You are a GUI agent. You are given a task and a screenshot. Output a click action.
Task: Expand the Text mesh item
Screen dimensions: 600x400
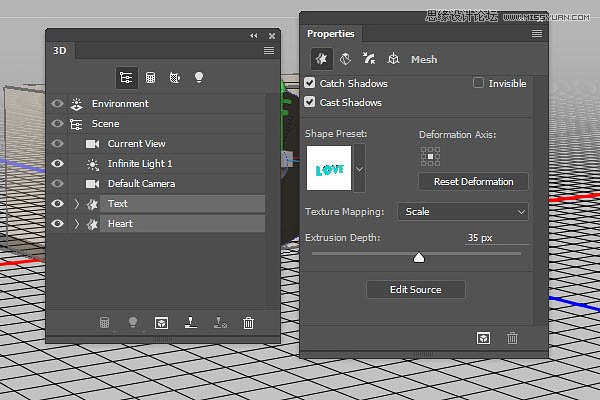click(x=77, y=204)
